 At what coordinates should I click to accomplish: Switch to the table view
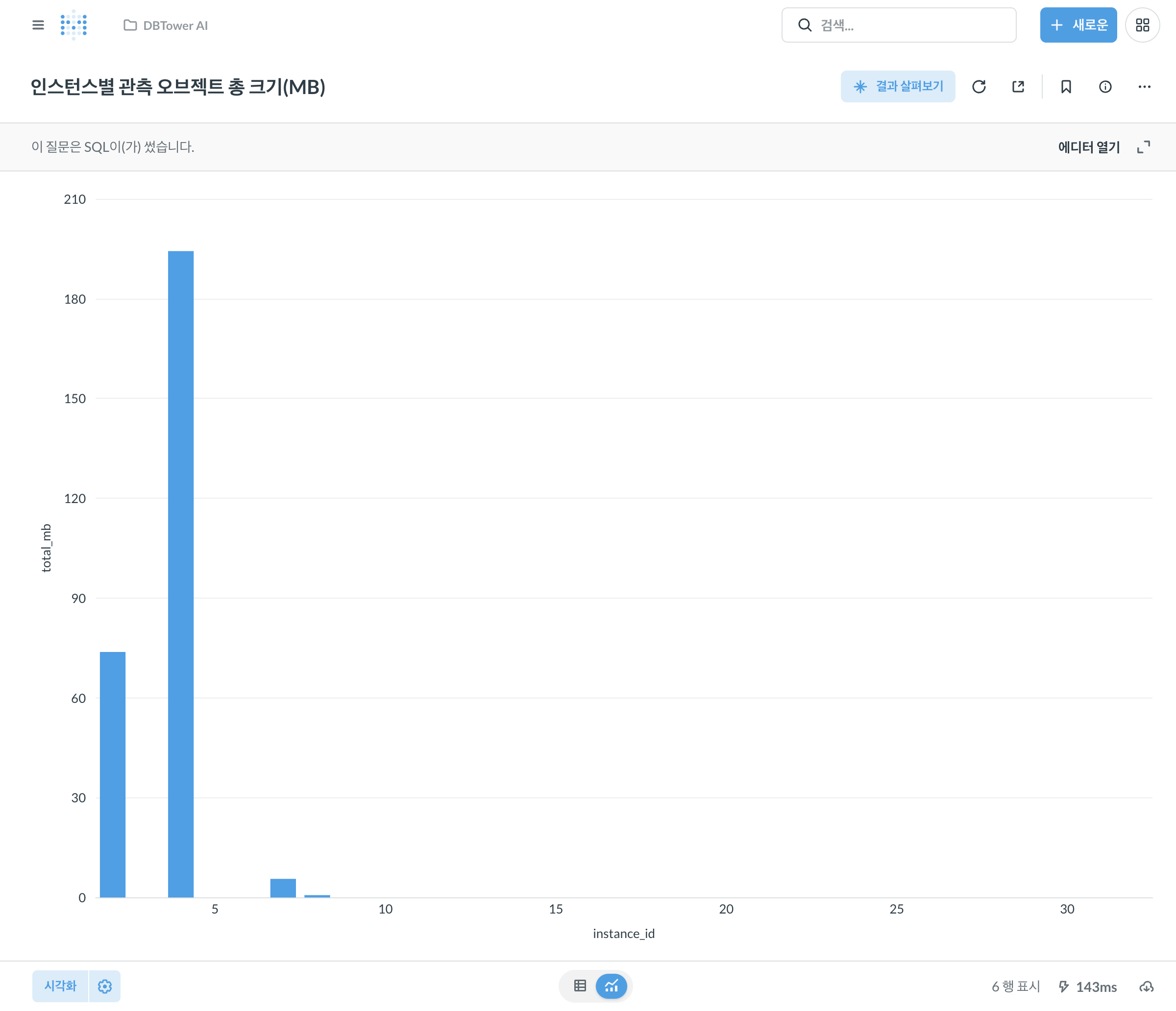580,986
